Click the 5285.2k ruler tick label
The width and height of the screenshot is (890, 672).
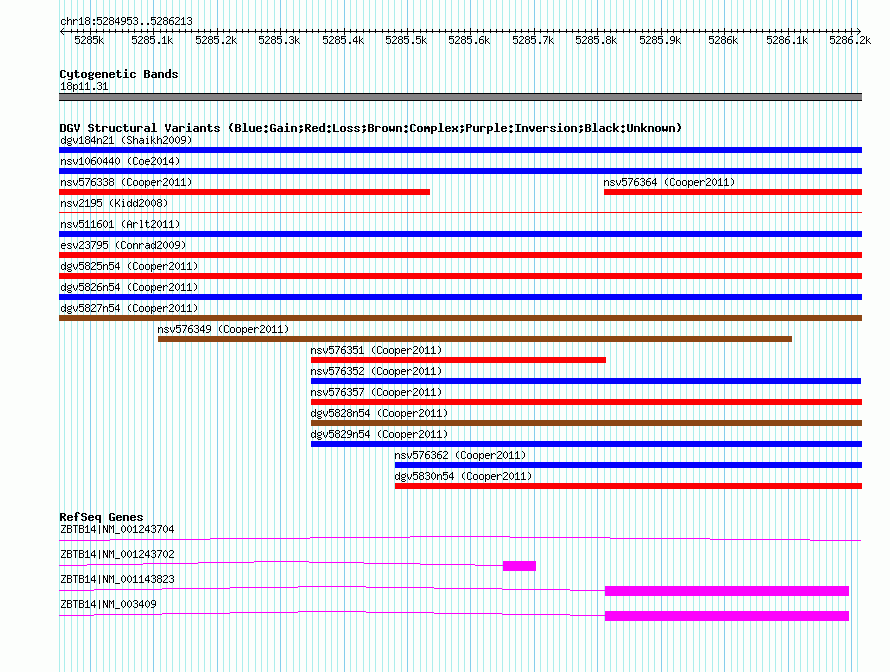pyautogui.click(x=216, y=40)
